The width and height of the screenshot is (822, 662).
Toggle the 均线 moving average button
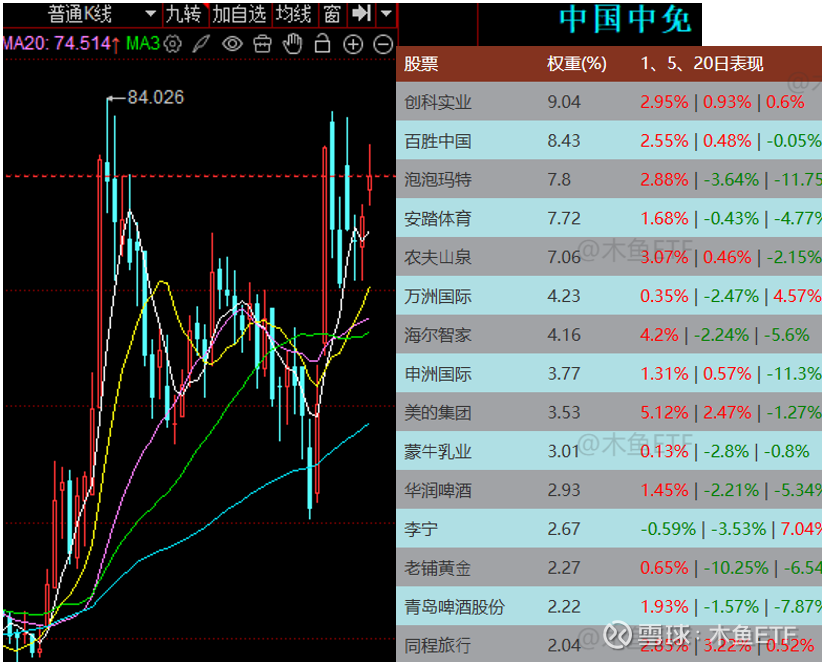point(295,14)
